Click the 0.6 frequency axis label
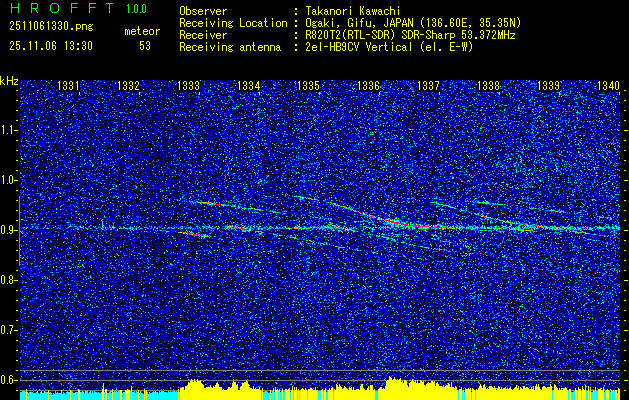Image resolution: width=629 pixels, height=400 pixels. click(8, 380)
